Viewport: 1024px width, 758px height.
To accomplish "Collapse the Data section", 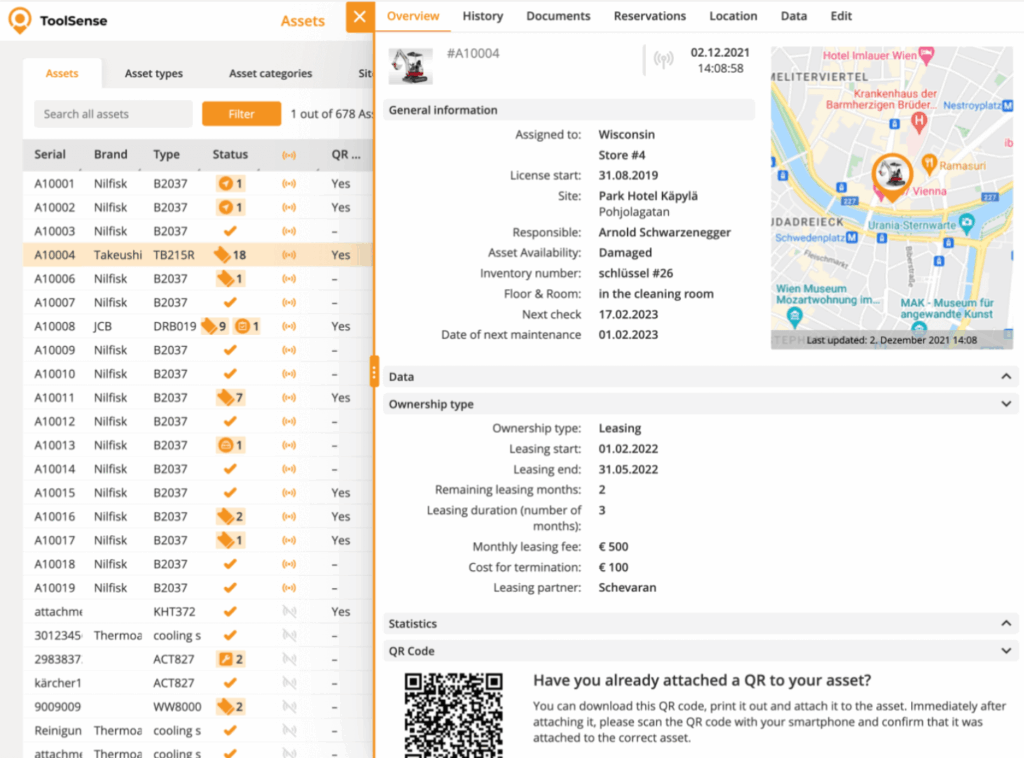I will pyautogui.click(x=1006, y=377).
